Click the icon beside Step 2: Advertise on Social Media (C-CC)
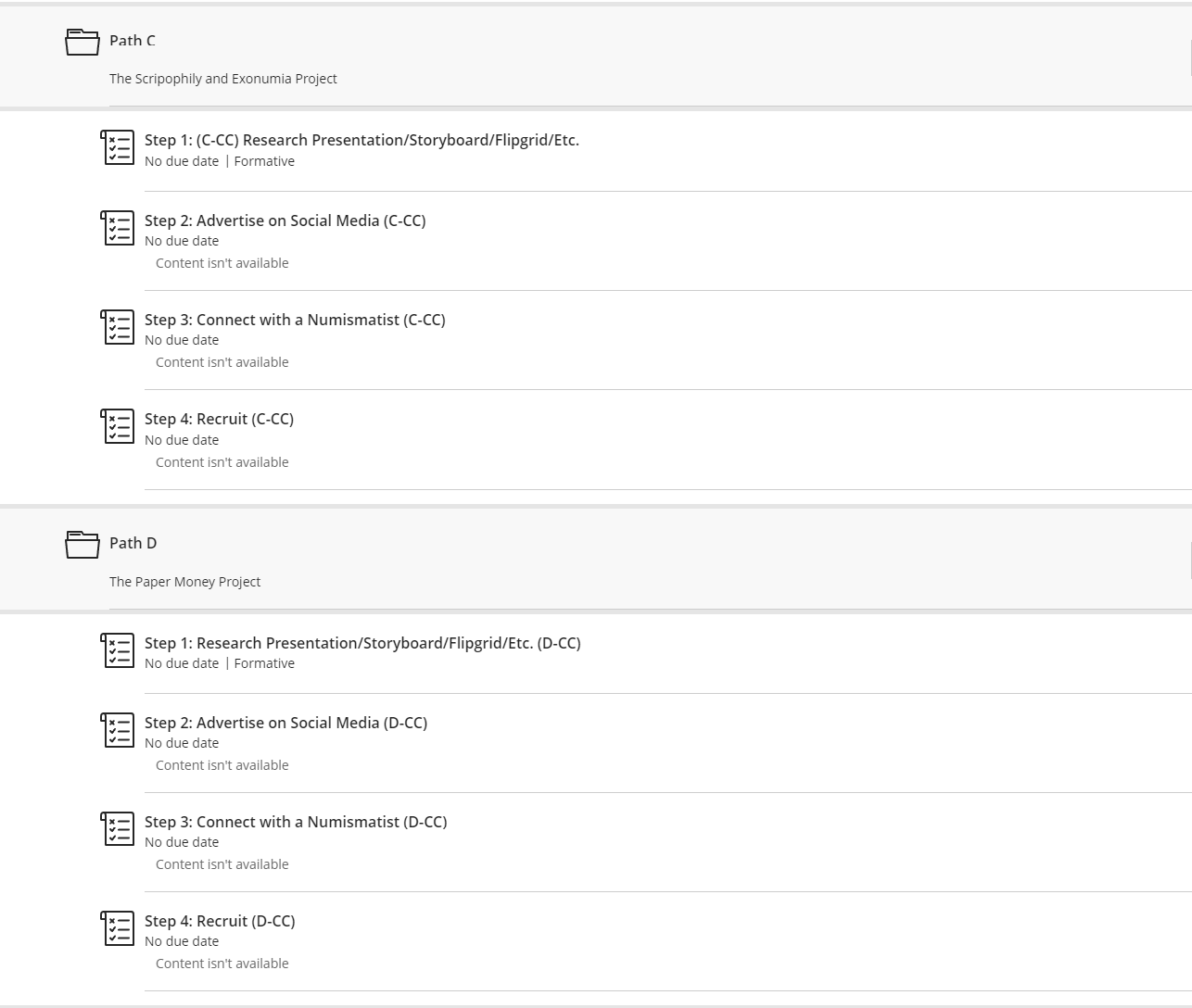Image resolution: width=1192 pixels, height=1008 pixels. (x=118, y=228)
